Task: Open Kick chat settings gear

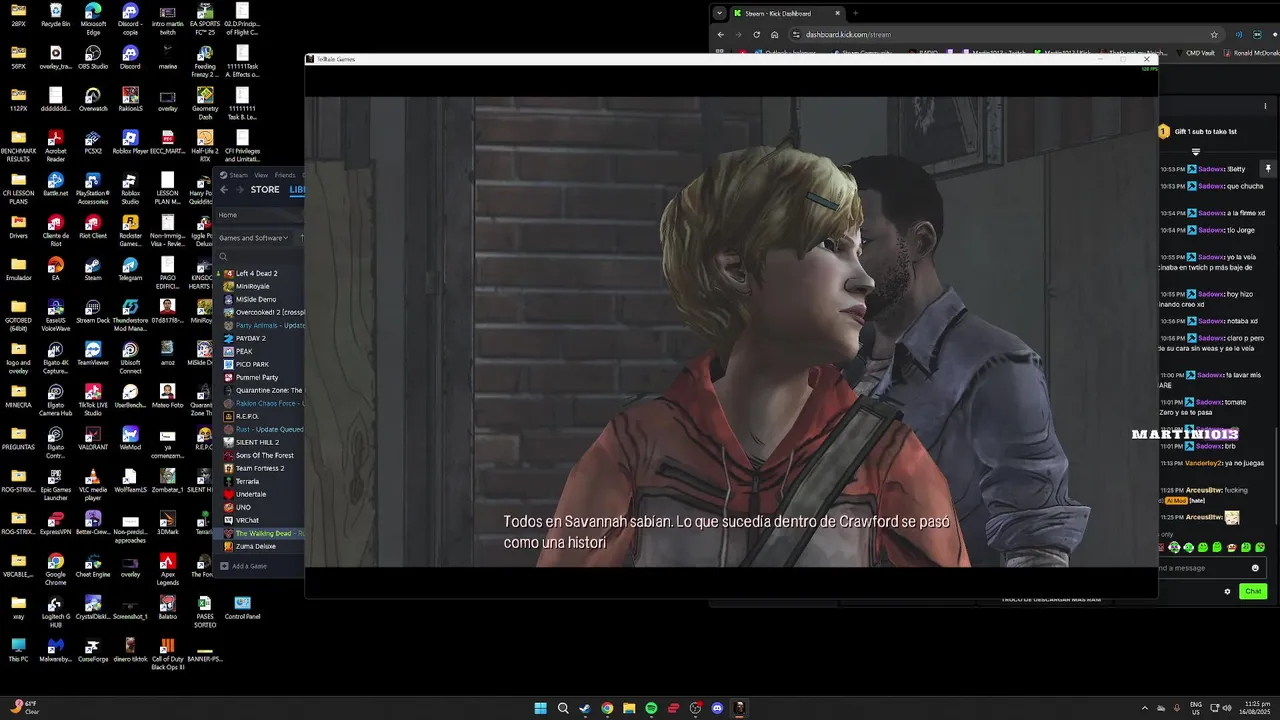Action: coord(1227,591)
